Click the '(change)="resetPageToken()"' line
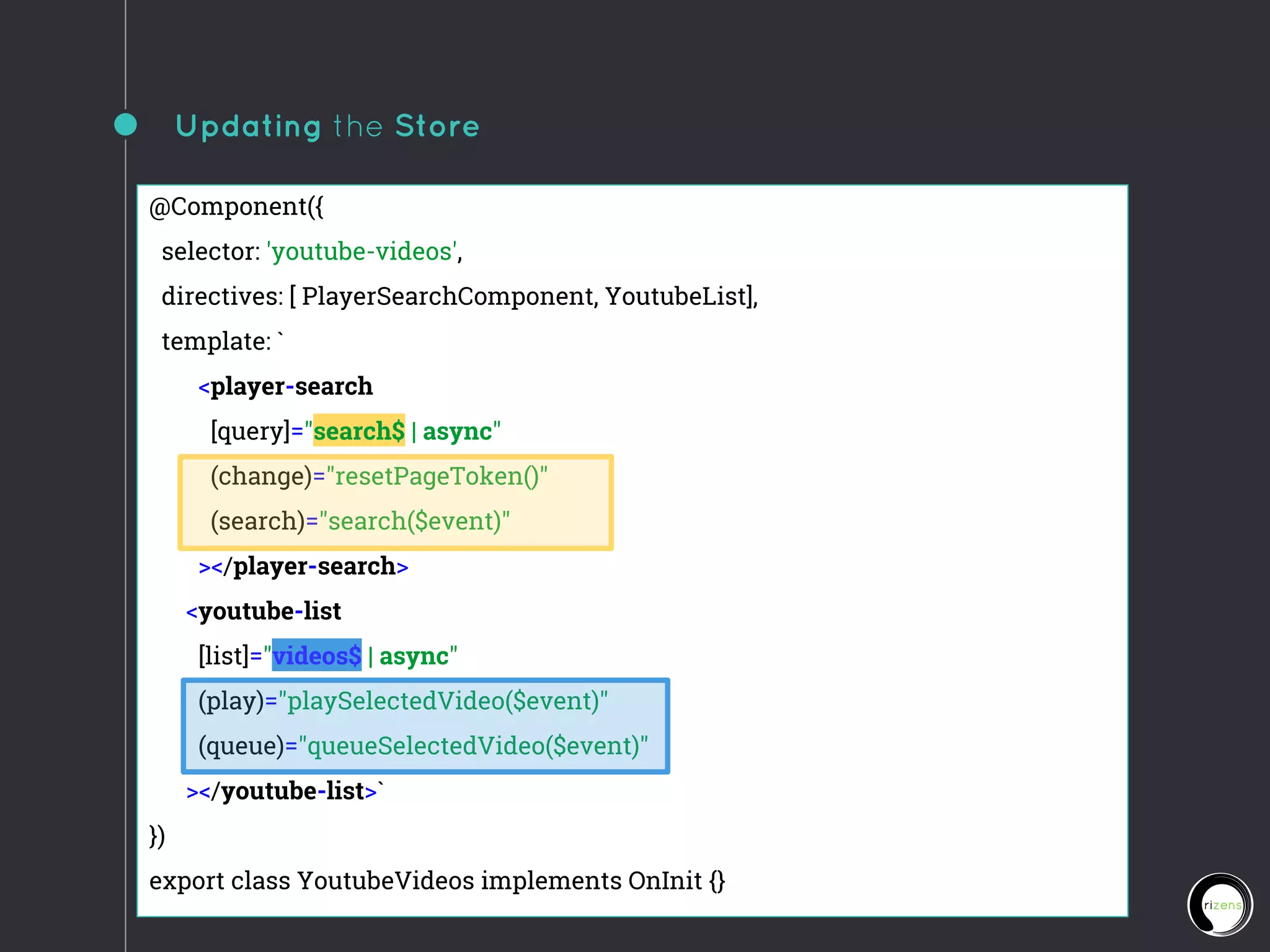The width and height of the screenshot is (1270, 952). [x=379, y=476]
